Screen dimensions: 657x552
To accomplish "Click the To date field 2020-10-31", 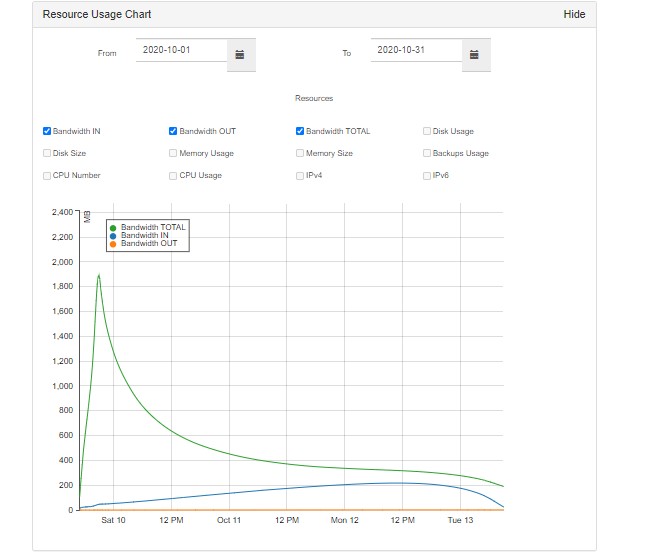I will 414,49.
